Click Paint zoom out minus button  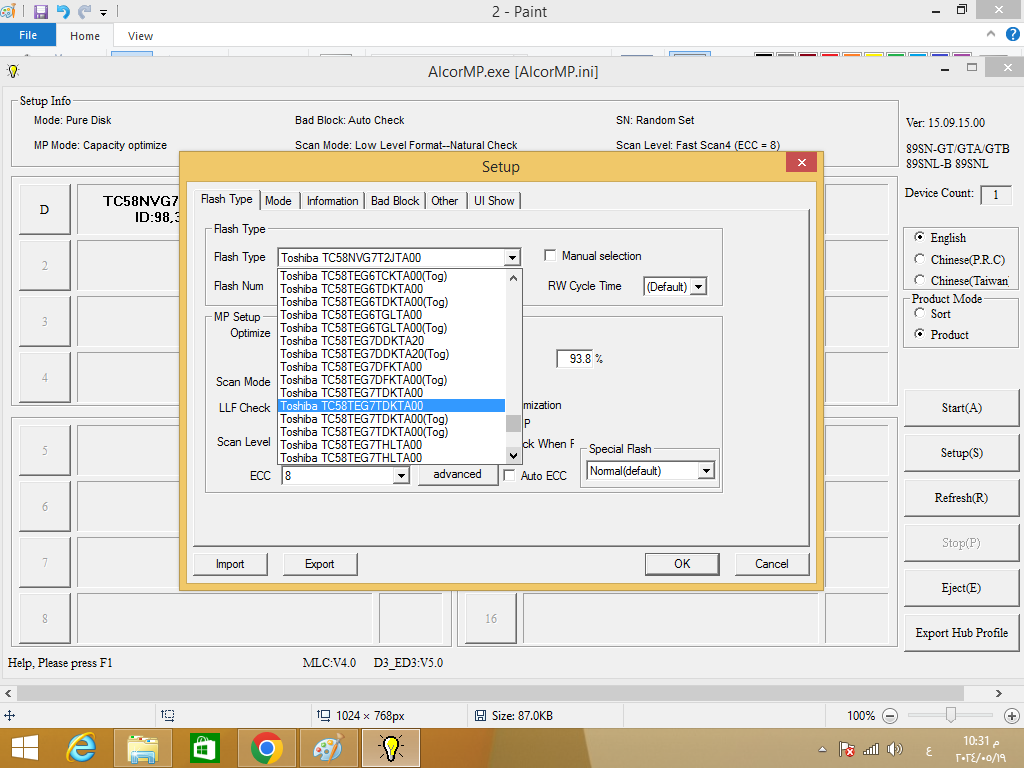pyautogui.click(x=889, y=716)
